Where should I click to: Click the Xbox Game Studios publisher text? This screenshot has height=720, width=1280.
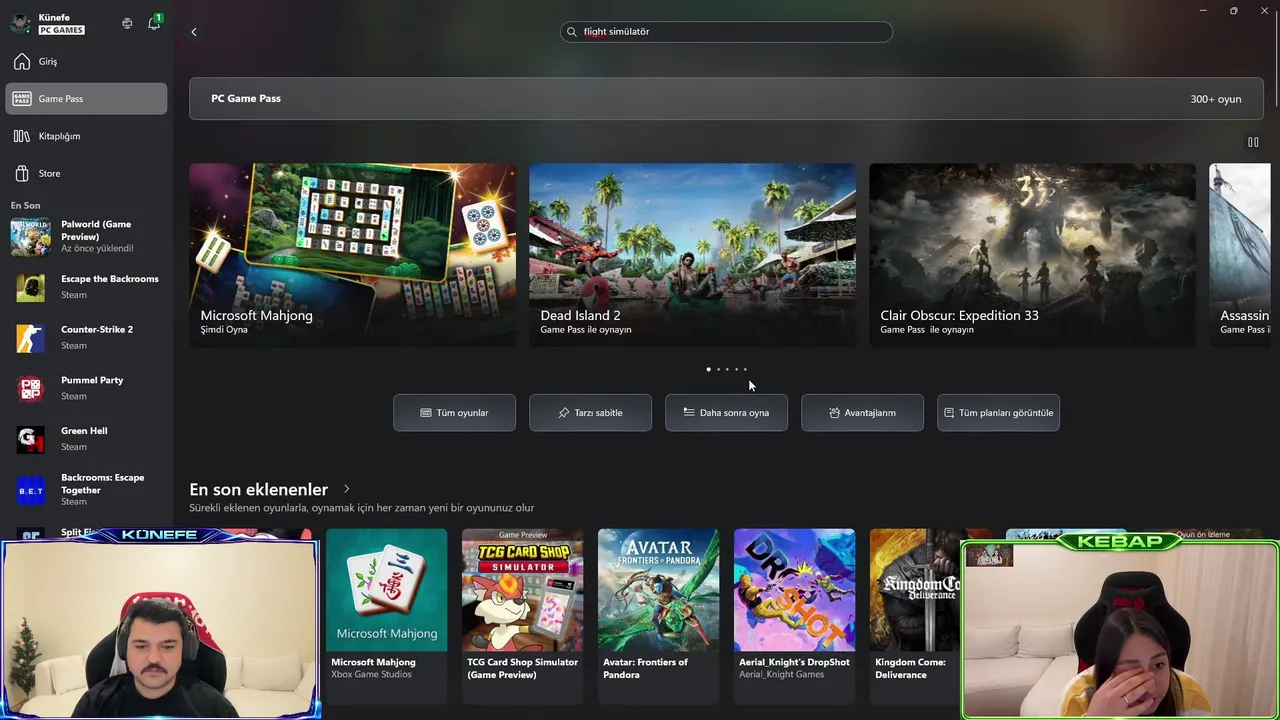371,675
